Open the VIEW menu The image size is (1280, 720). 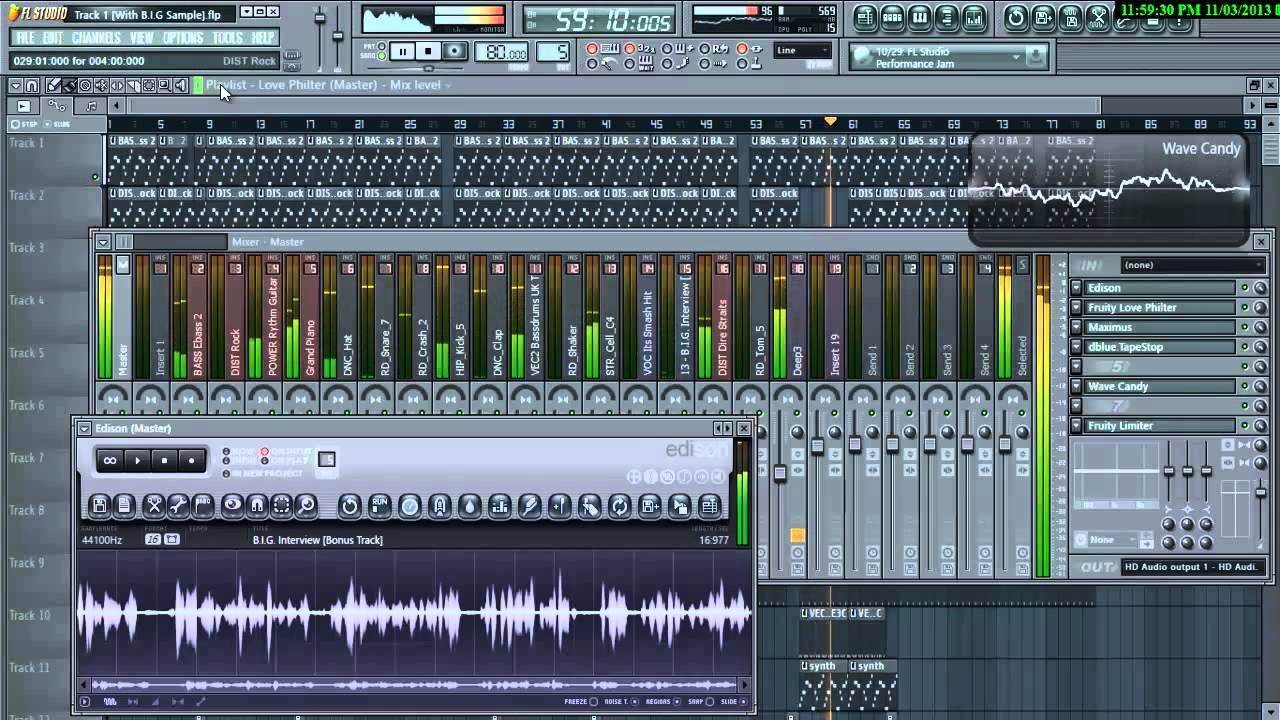[x=142, y=38]
